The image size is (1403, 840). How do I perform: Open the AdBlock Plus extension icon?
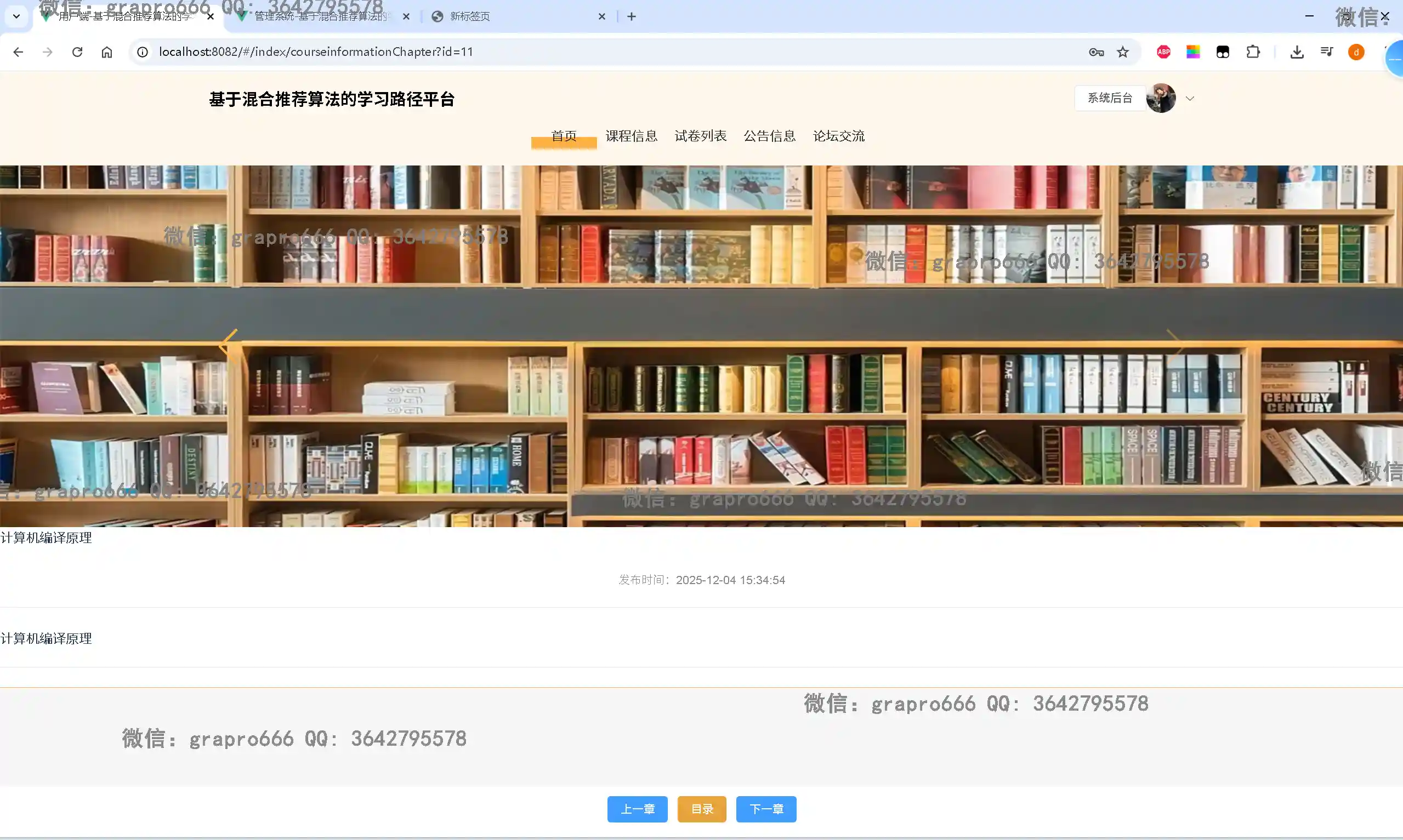(x=1163, y=52)
